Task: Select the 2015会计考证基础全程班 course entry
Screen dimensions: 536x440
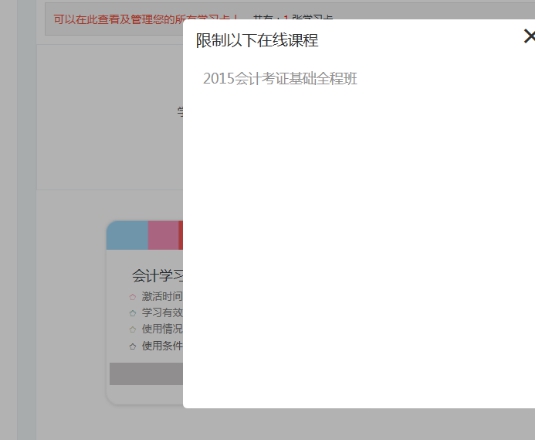Action: pos(280,79)
